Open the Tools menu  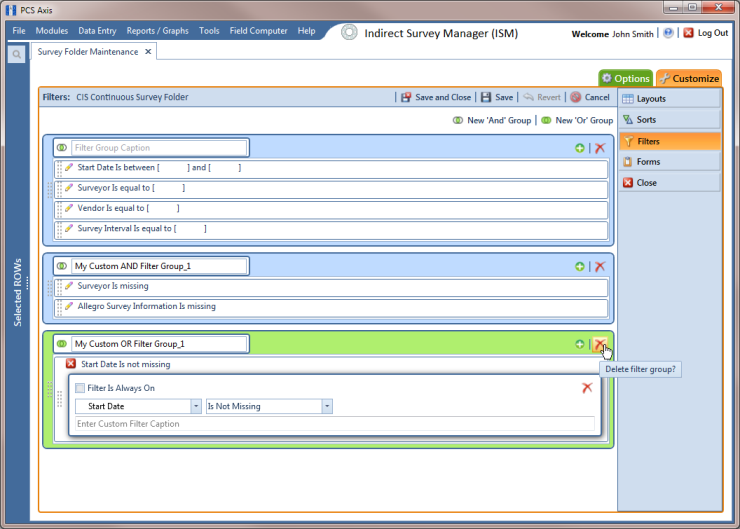click(209, 31)
